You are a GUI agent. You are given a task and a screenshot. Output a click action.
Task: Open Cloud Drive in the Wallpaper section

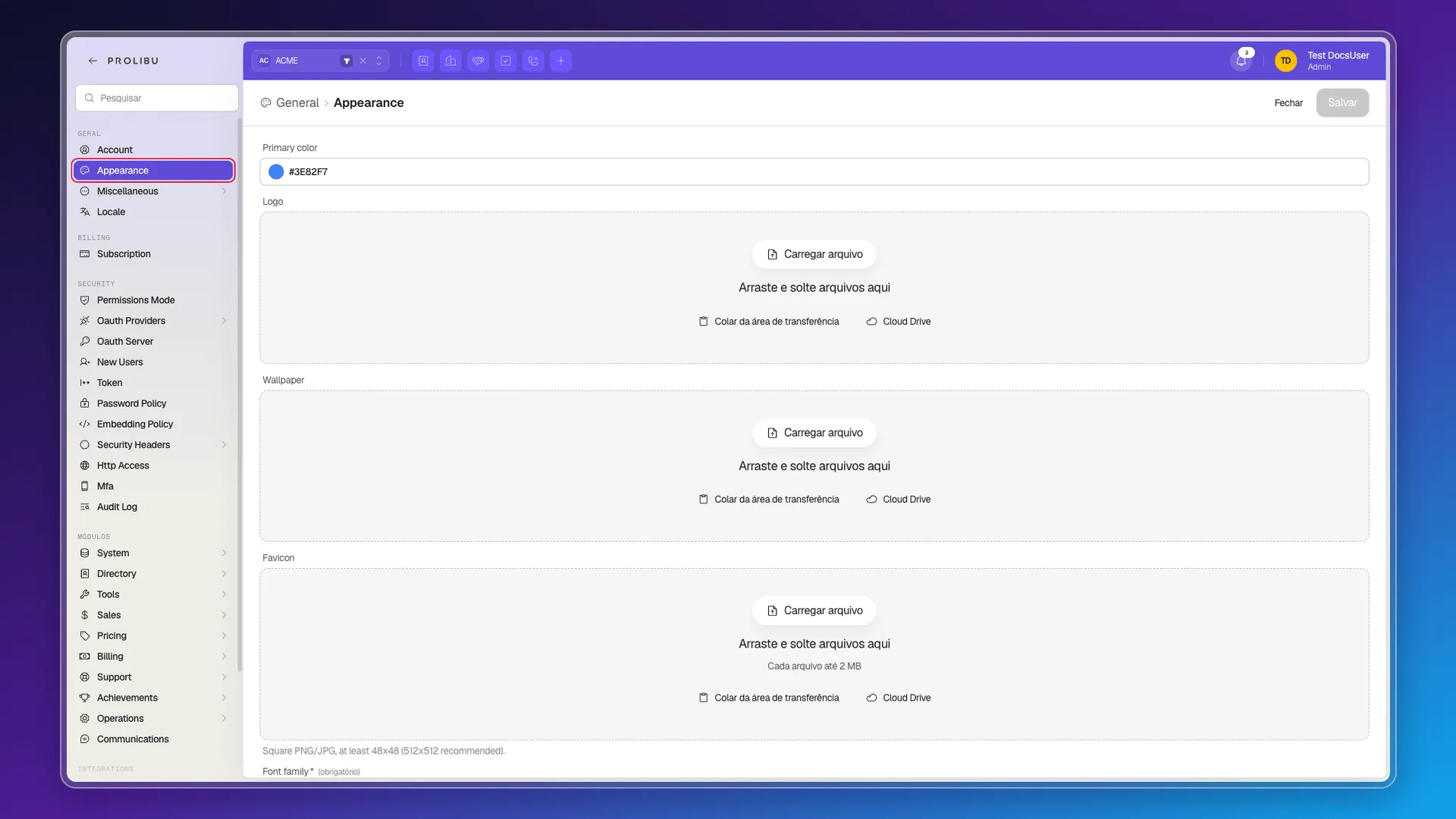(899, 500)
